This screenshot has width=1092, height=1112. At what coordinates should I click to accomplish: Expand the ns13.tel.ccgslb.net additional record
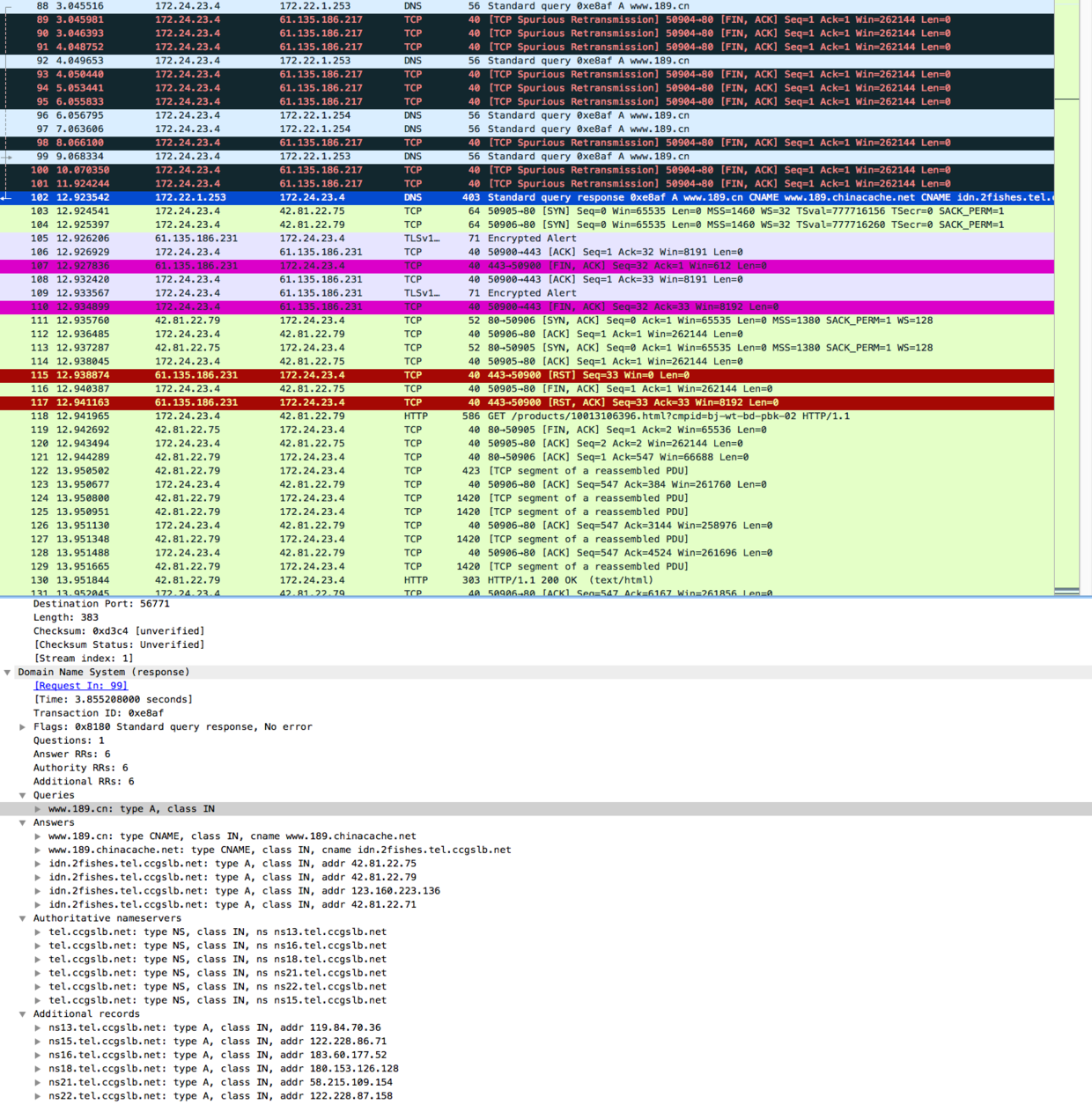coord(38,1027)
